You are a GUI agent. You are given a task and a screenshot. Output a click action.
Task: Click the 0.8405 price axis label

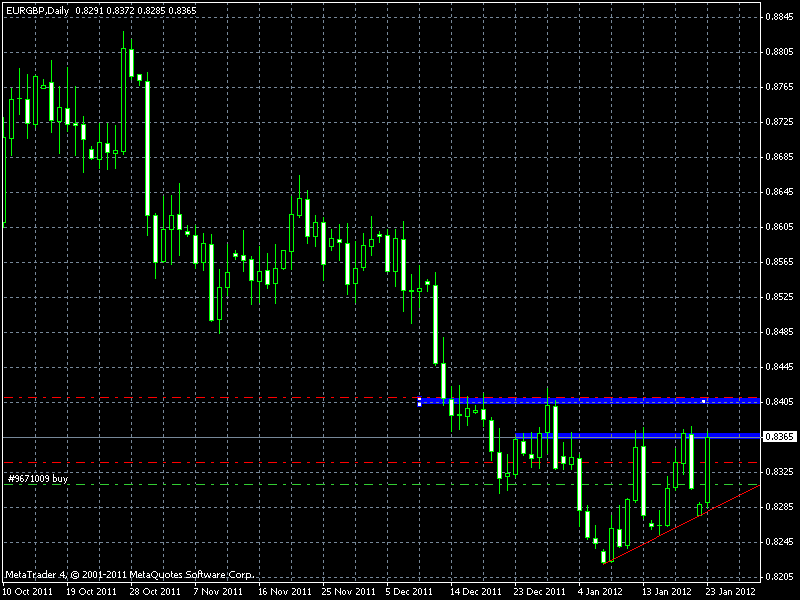pyautogui.click(x=780, y=402)
